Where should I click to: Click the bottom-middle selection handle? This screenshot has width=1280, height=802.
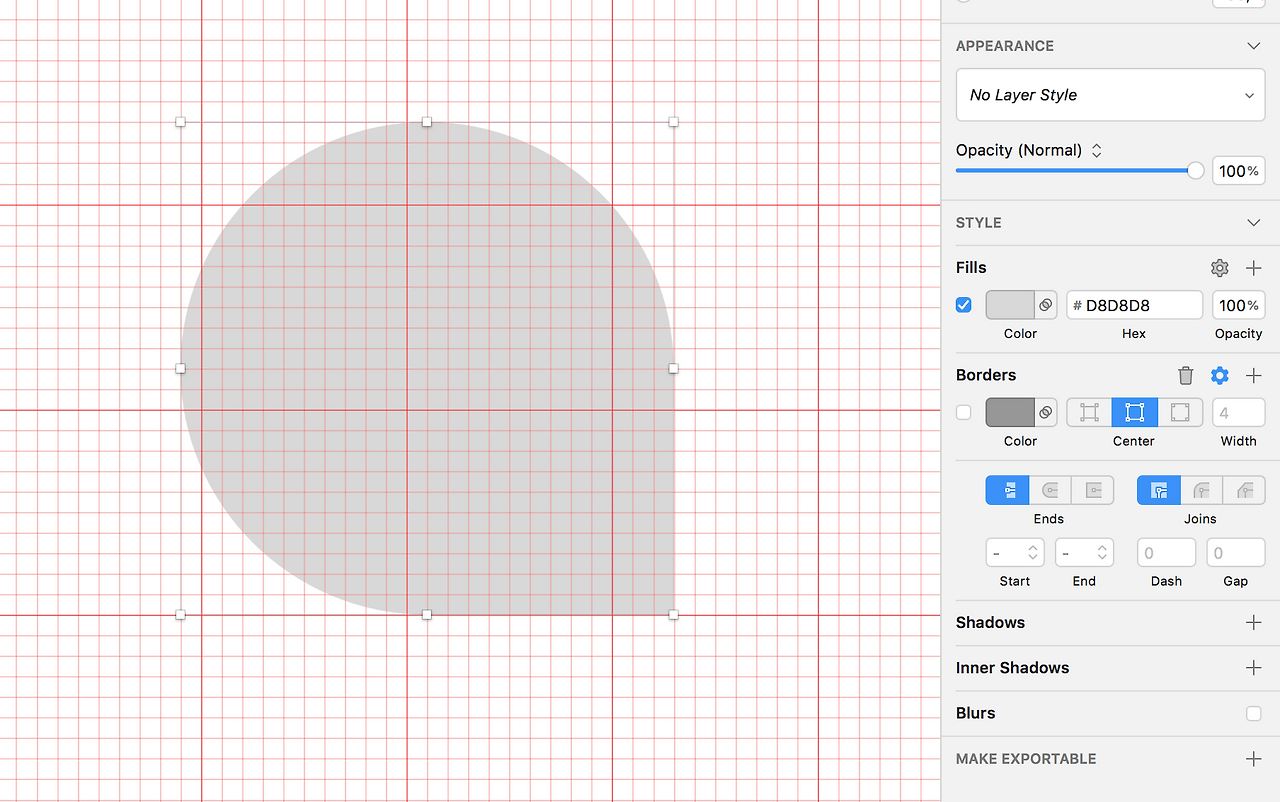click(427, 615)
